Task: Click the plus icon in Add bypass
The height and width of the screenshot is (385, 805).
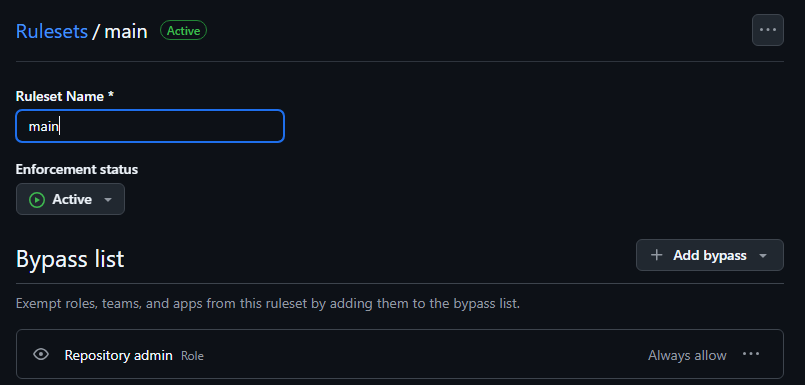Action: point(656,255)
